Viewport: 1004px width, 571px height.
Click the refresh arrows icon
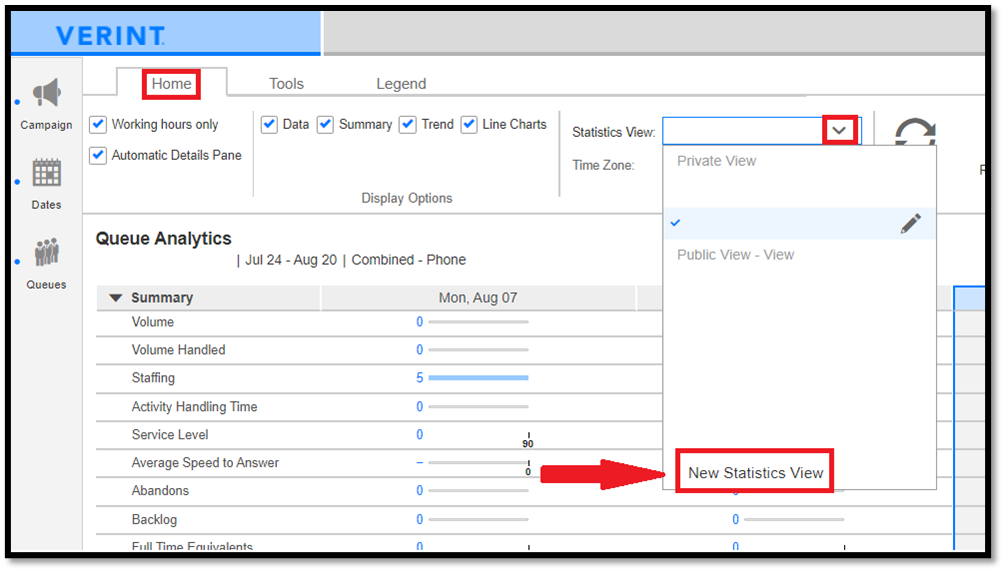coord(915,132)
